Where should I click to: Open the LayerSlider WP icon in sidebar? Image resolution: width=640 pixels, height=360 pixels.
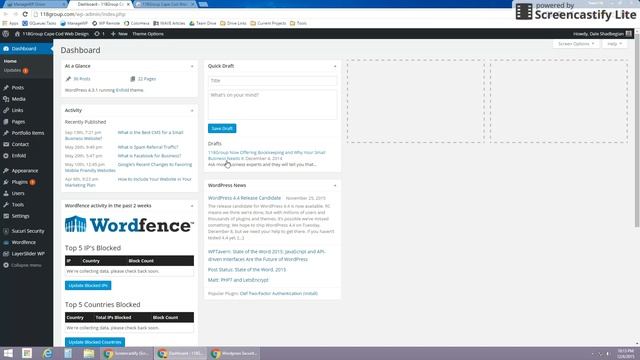click(6, 254)
